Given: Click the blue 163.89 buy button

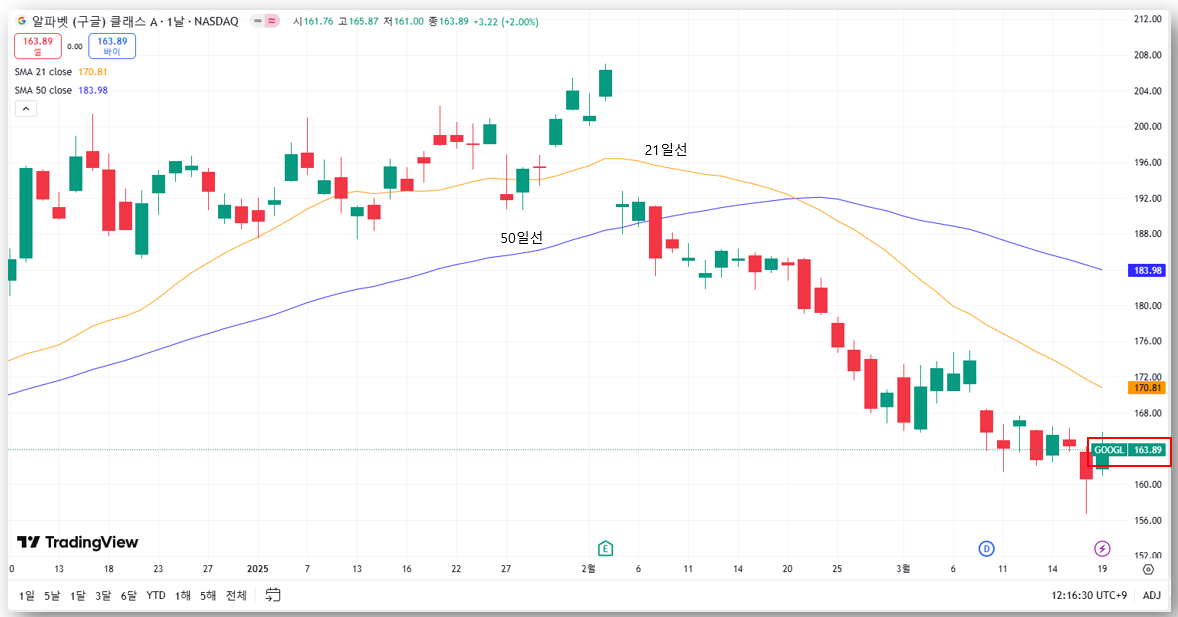Looking at the screenshot, I should (x=112, y=46).
